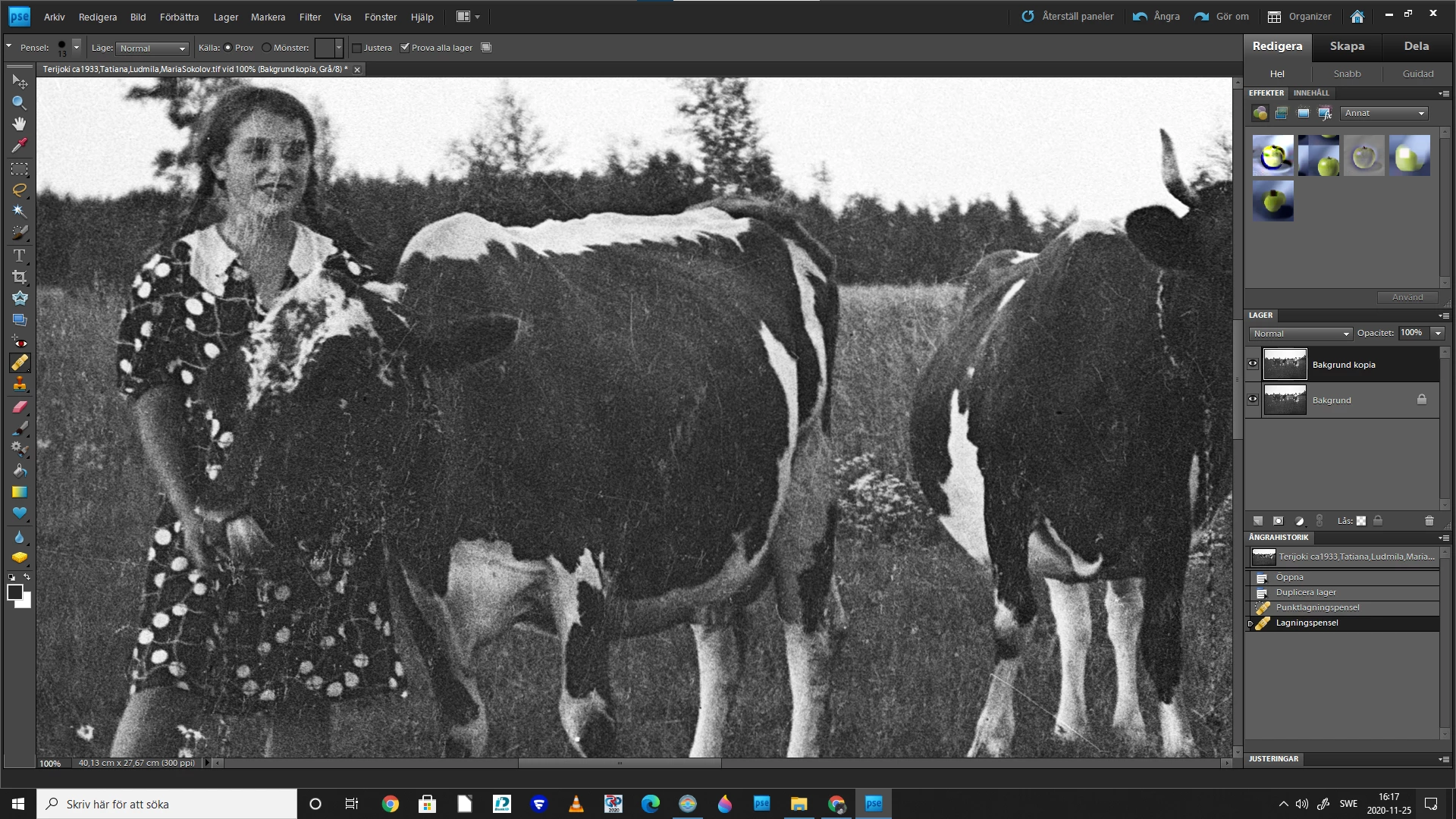Open the layer Opacitet dropdown arrow
This screenshot has width=1456, height=819.
[1438, 333]
